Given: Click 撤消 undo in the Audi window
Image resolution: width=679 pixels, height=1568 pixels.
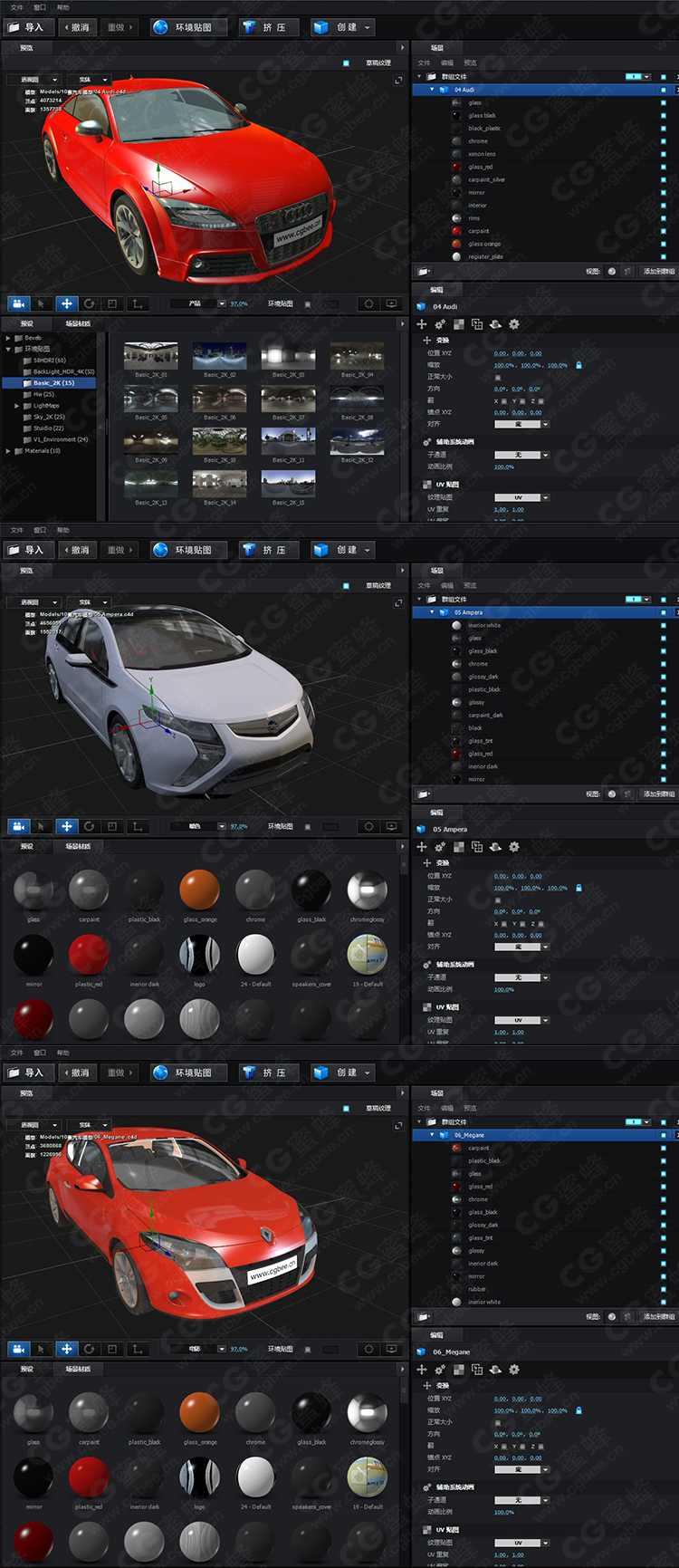Looking at the screenshot, I should [x=76, y=27].
